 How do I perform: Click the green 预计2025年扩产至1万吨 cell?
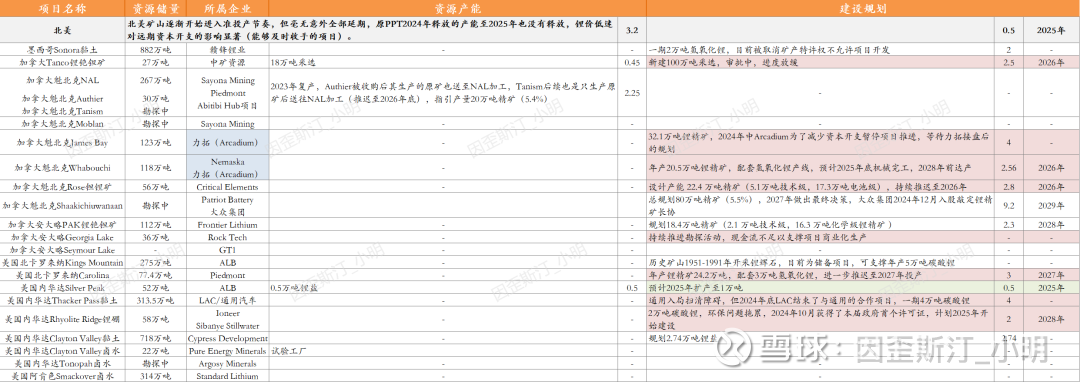click(x=824, y=288)
